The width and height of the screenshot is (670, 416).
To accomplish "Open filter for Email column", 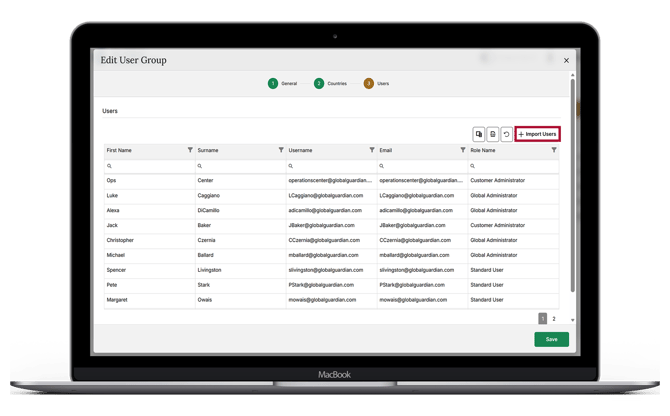I will (463, 150).
